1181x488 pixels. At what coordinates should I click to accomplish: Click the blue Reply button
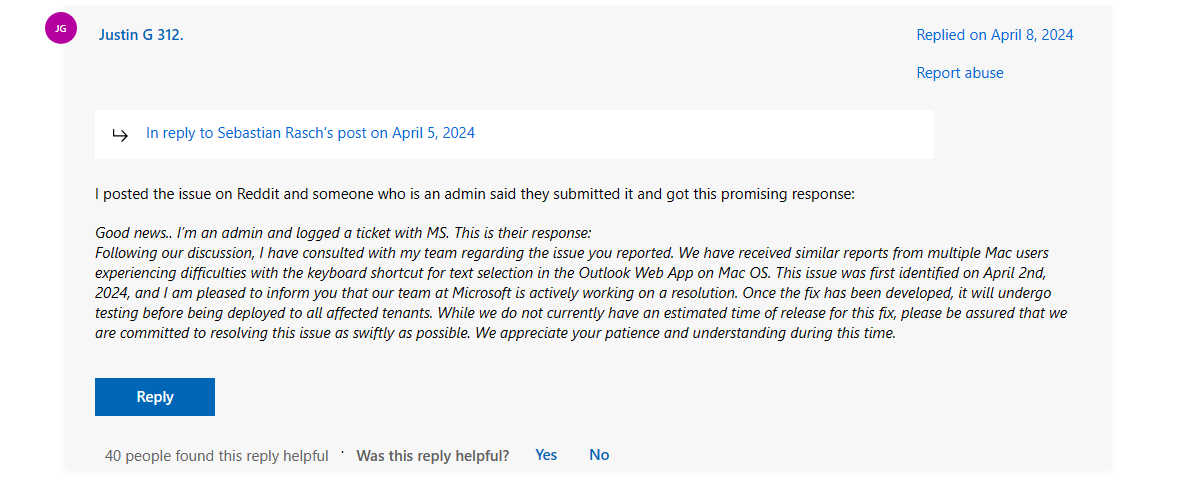click(155, 397)
